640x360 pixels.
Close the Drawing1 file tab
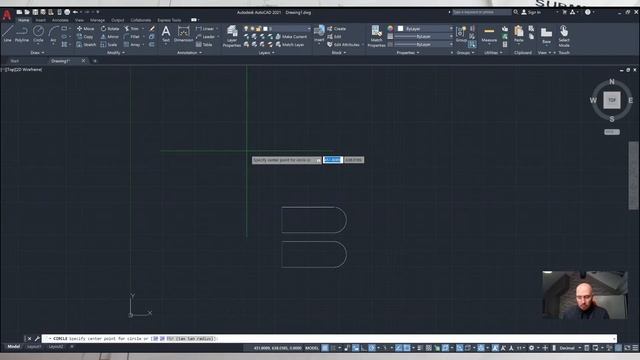point(83,61)
